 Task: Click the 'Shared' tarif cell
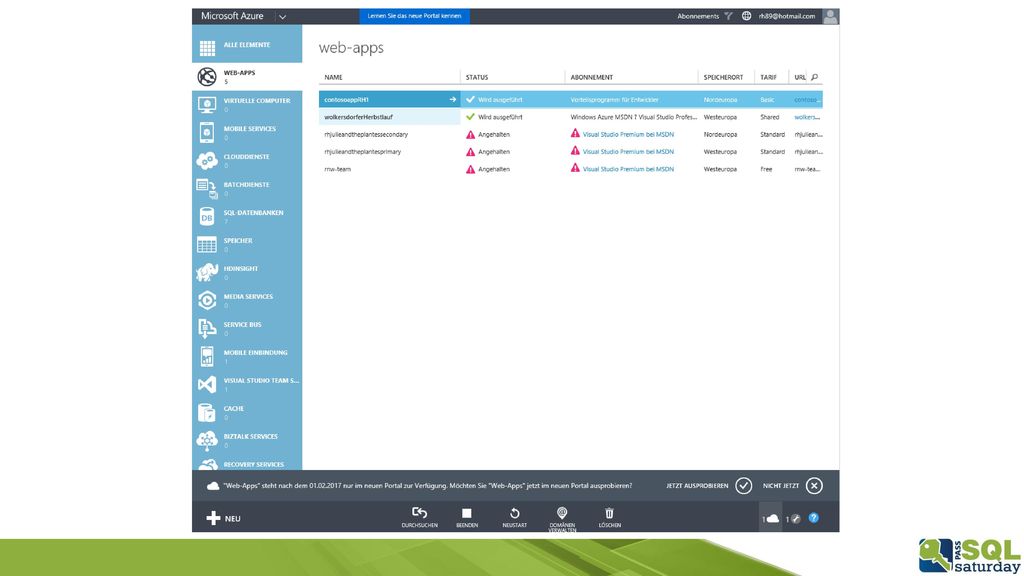[769, 117]
